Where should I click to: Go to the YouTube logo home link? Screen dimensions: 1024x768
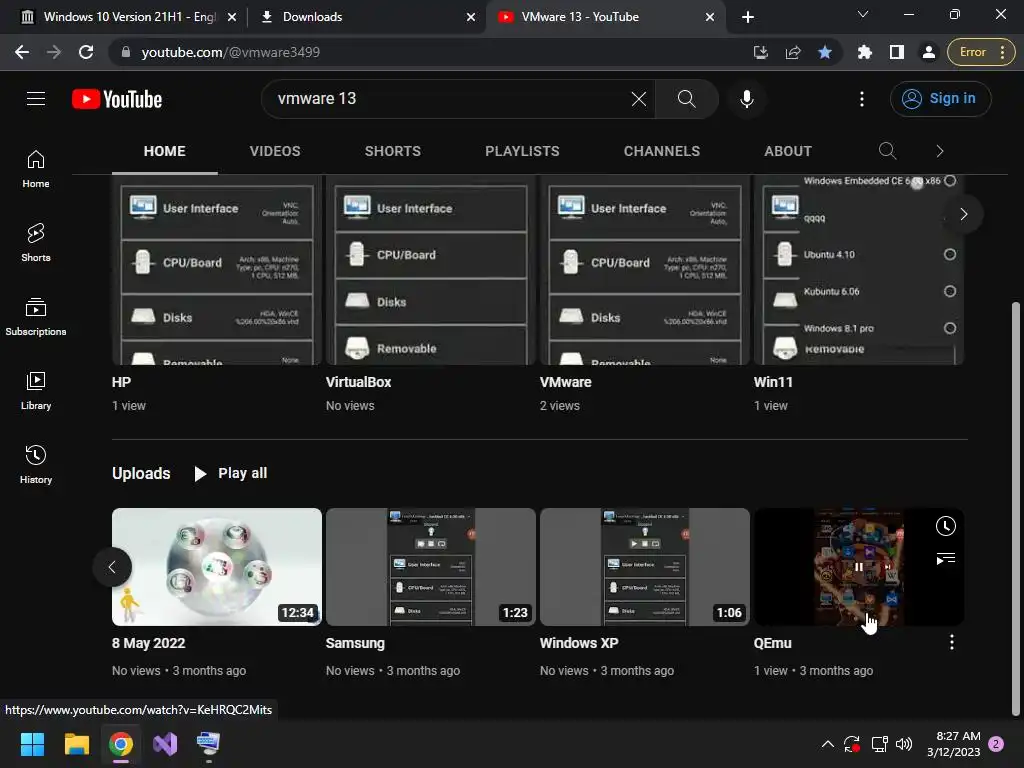pos(117,99)
